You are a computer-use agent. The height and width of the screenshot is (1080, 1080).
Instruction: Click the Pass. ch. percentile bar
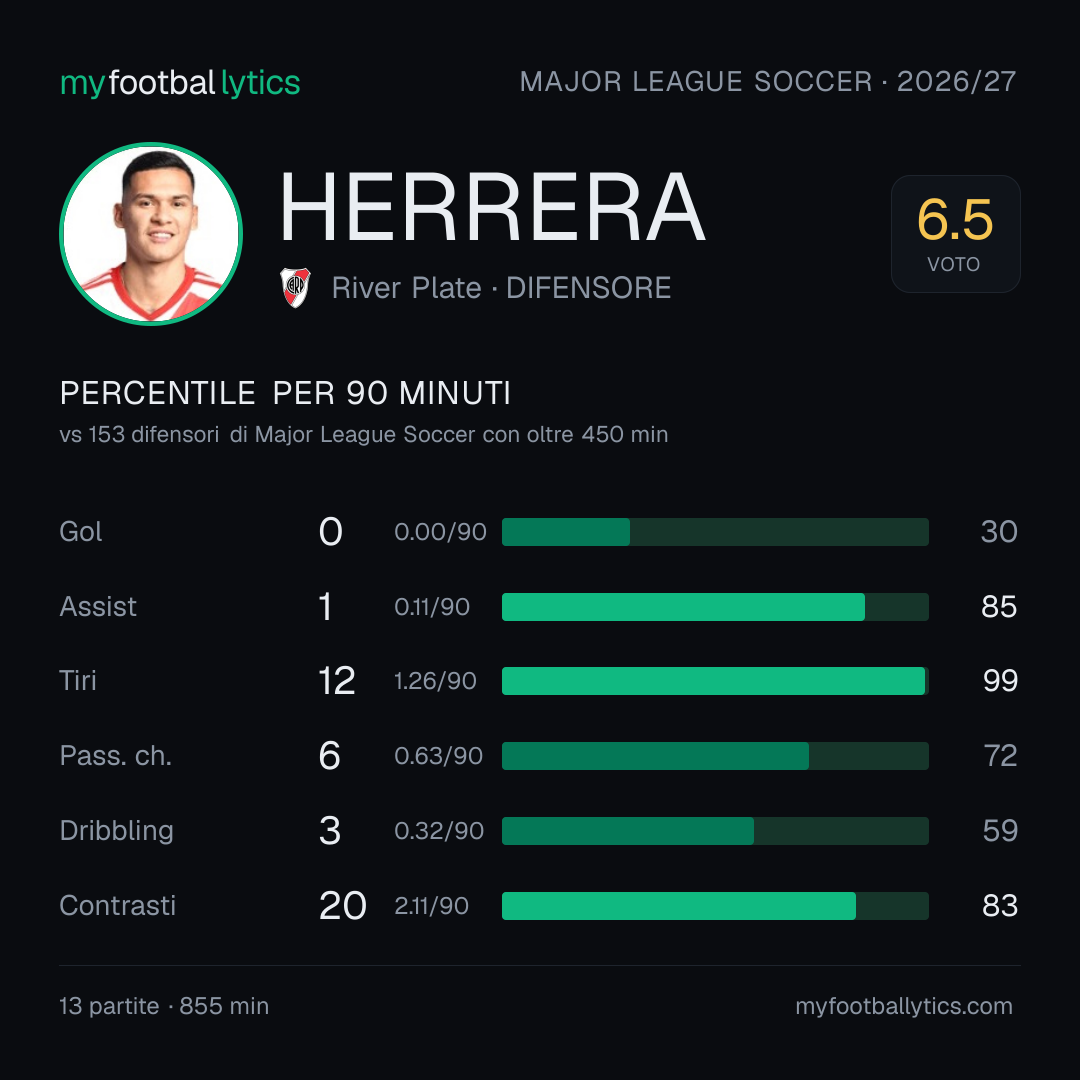(x=715, y=756)
